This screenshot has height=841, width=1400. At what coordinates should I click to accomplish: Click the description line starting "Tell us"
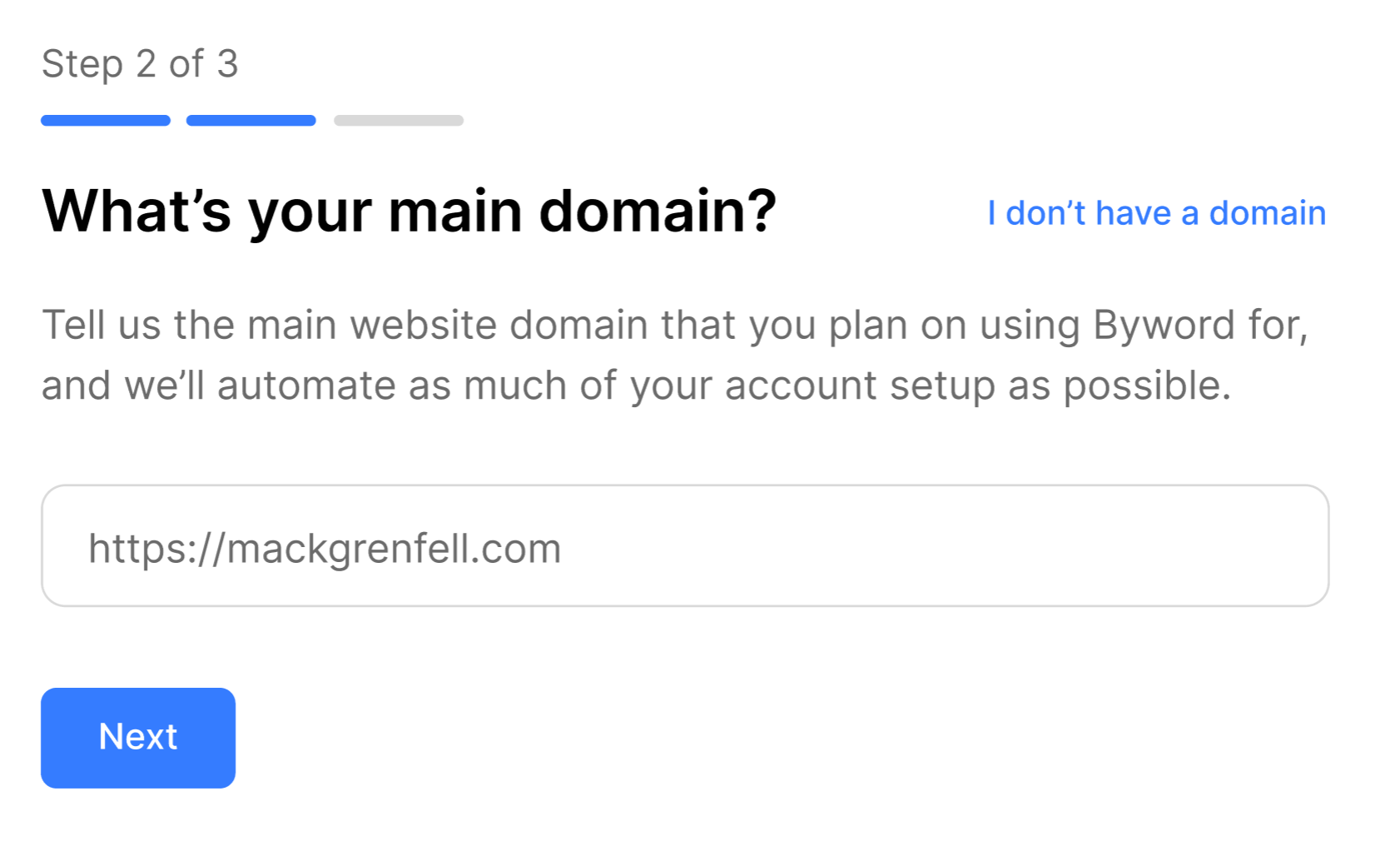[x=674, y=325]
